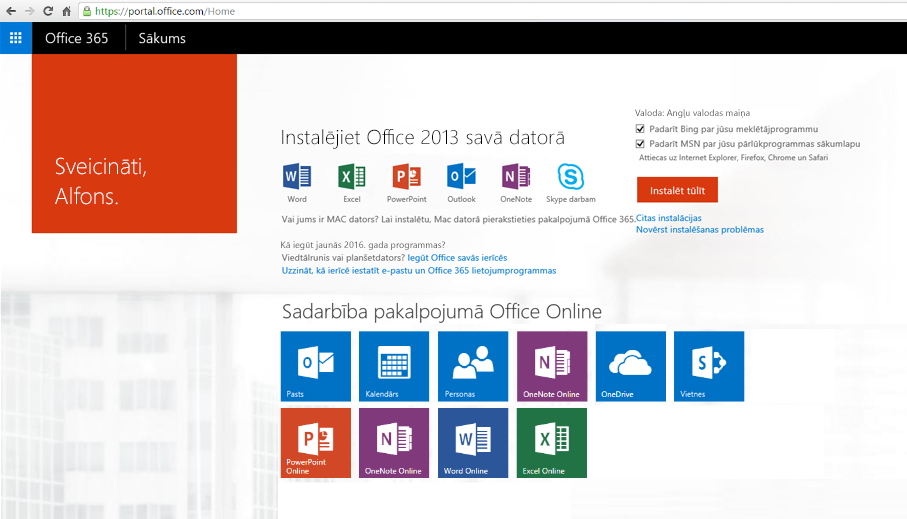Uncheck the Padarīt MSN par sākumlapu checkbox
907x519 pixels.
pyautogui.click(x=640, y=143)
